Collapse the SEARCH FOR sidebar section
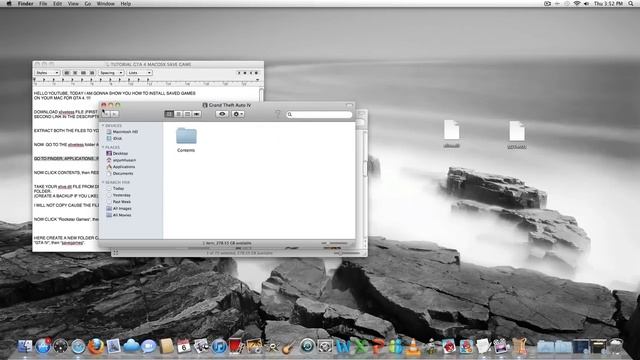 pos(103,182)
